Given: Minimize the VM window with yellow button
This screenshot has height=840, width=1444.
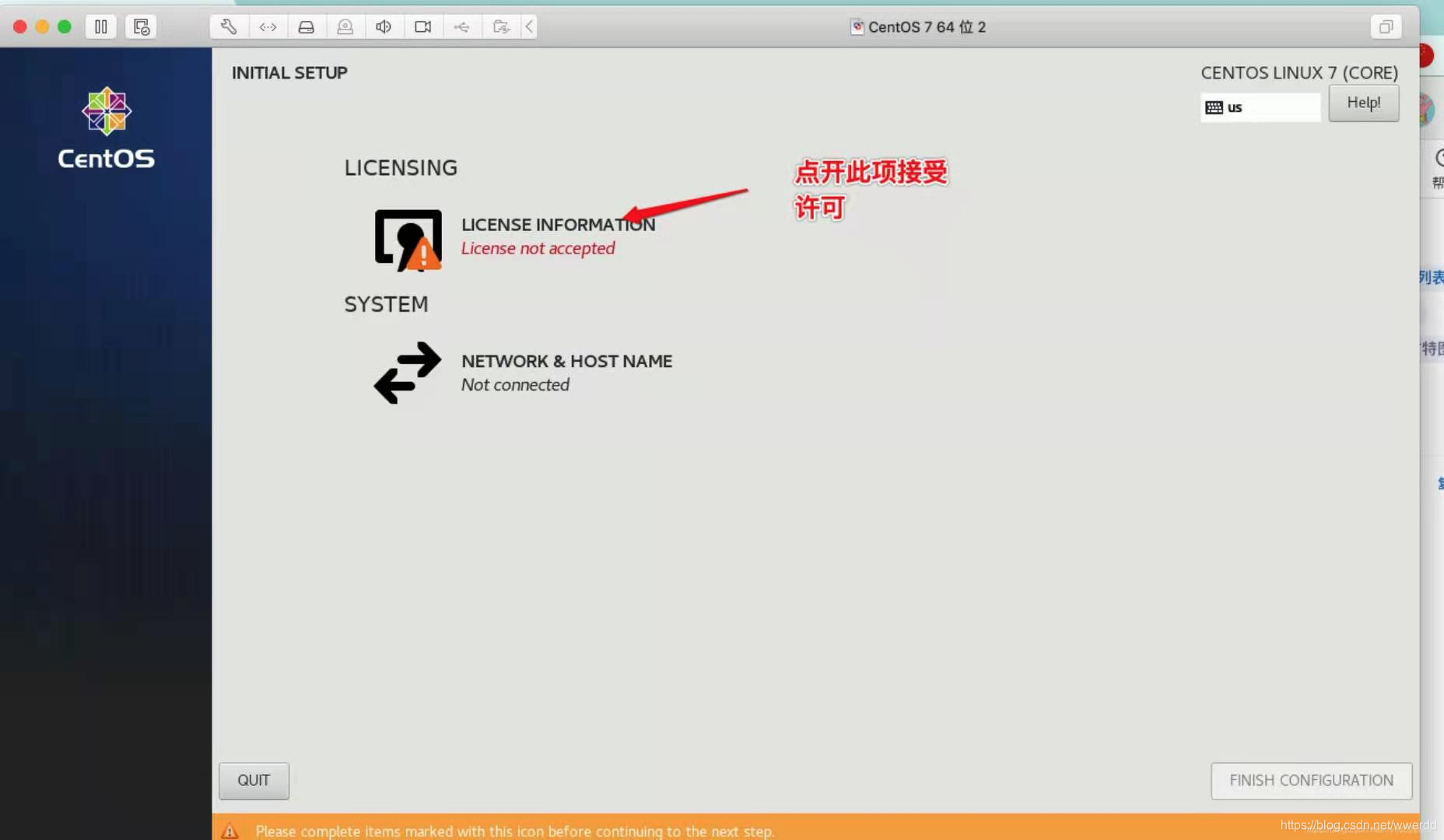Looking at the screenshot, I should (x=42, y=27).
